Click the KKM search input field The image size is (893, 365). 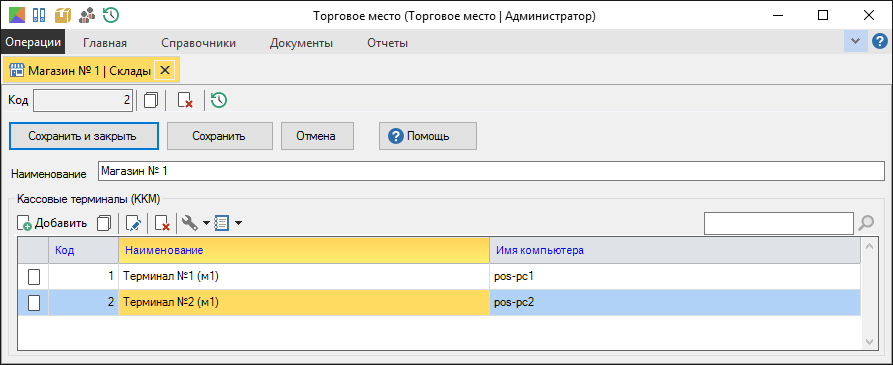click(x=779, y=223)
